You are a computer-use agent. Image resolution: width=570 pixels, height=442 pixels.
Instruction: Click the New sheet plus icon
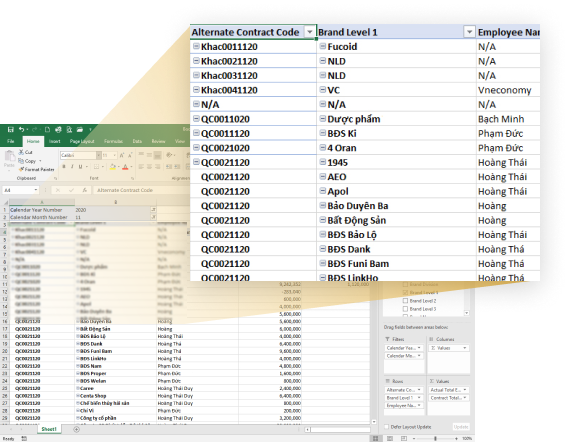[x=76, y=429]
